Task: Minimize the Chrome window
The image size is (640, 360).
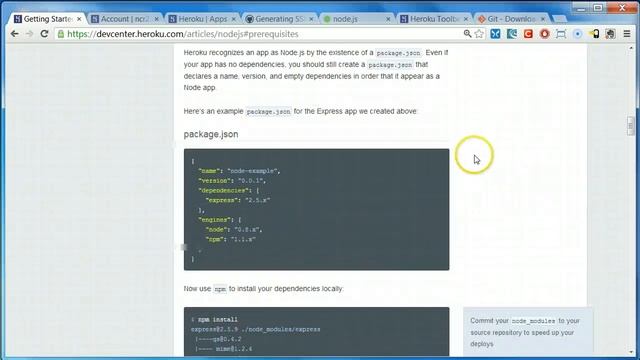Action: click(x=581, y=8)
